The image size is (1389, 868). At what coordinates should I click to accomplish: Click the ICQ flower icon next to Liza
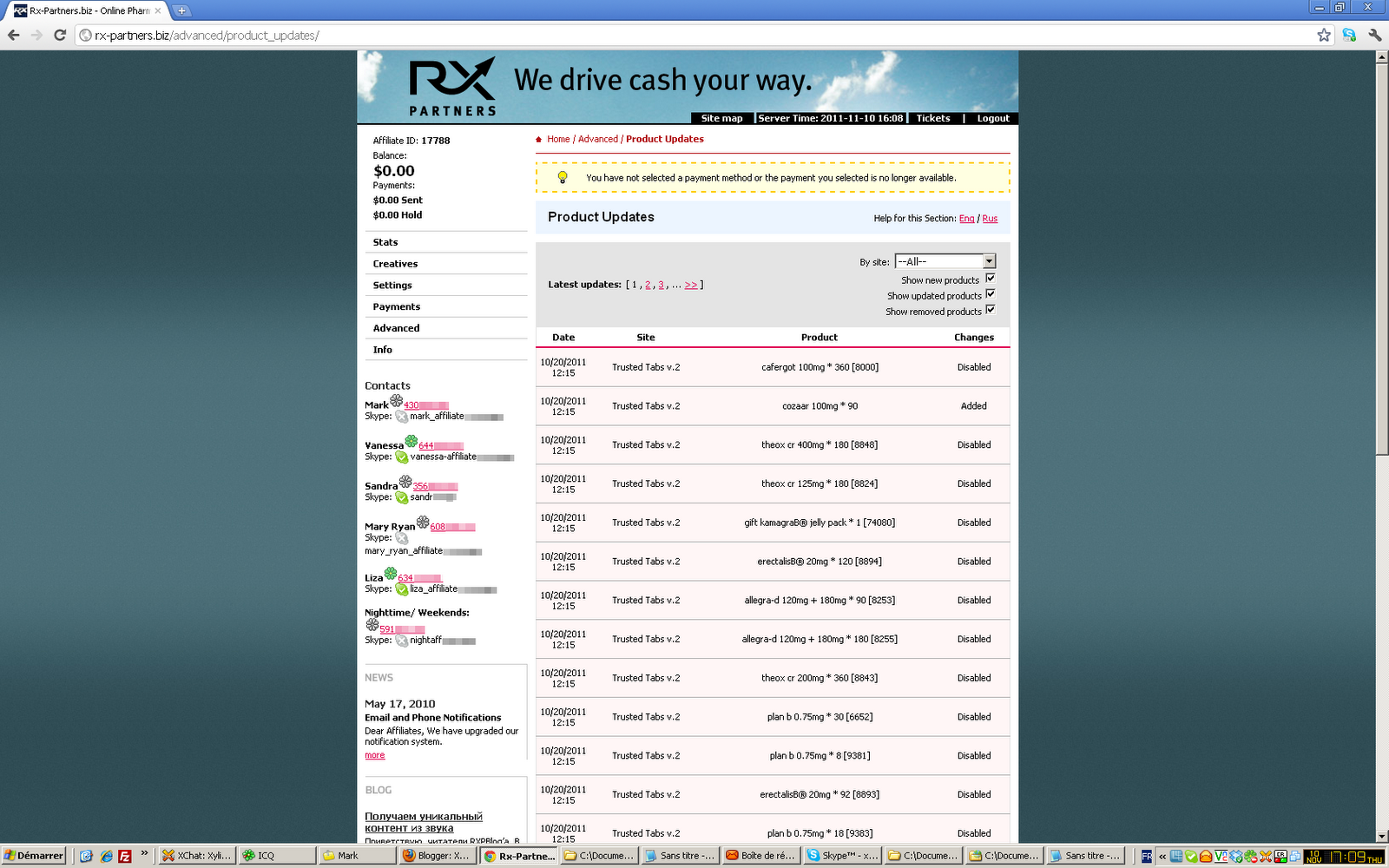click(x=391, y=574)
